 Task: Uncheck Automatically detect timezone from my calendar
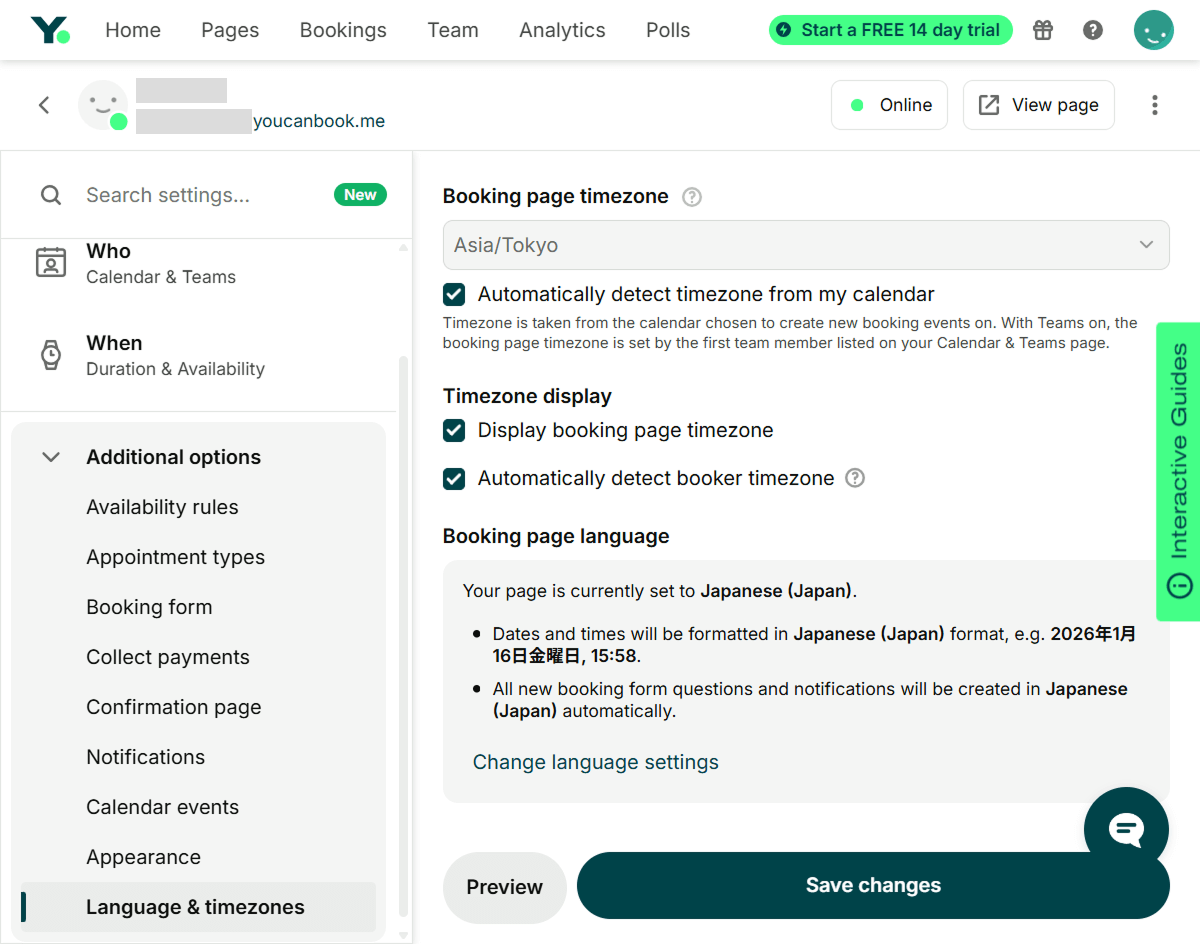[454, 294]
